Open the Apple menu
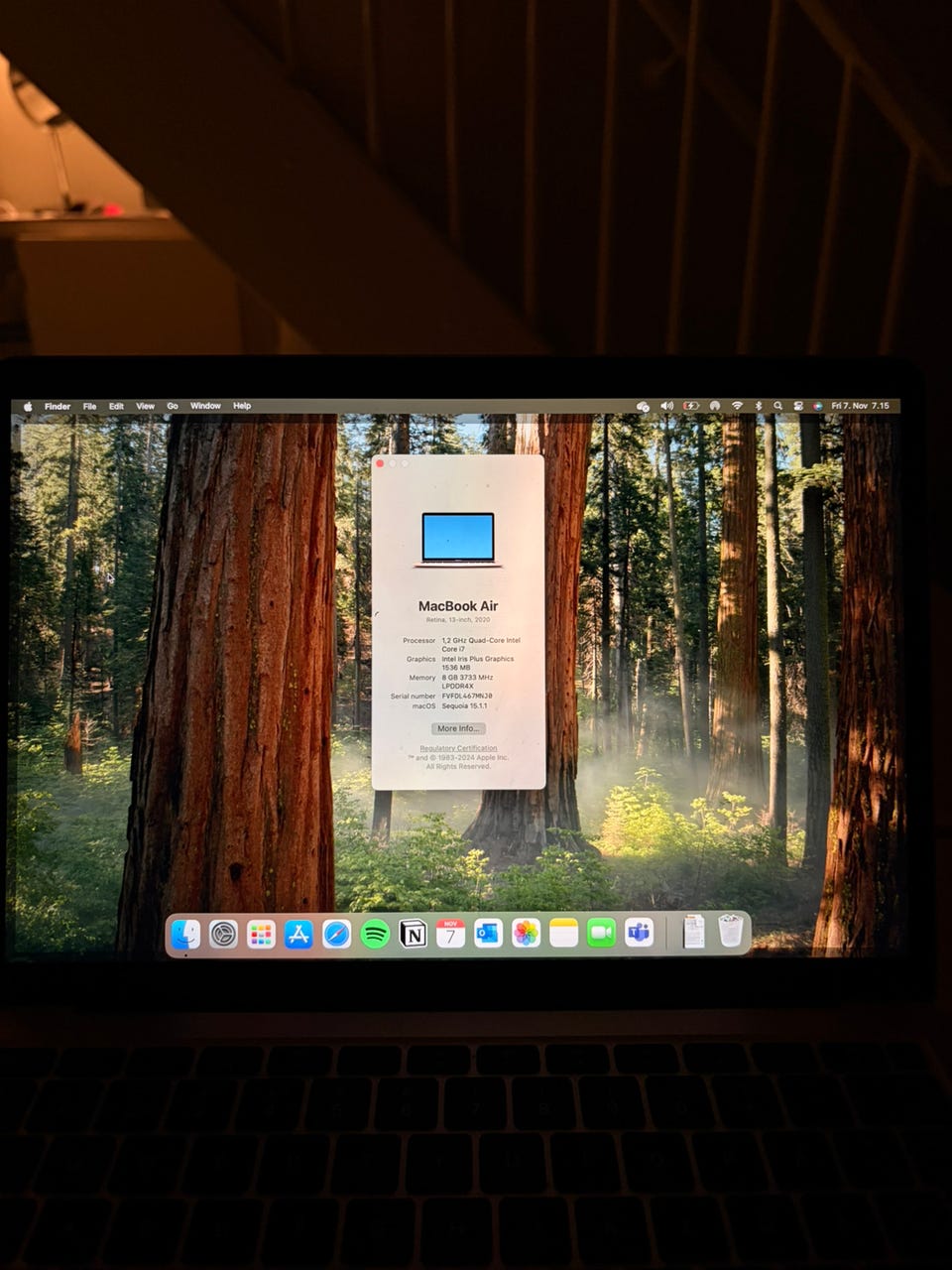Image resolution: width=952 pixels, height=1270 pixels. click(28, 406)
